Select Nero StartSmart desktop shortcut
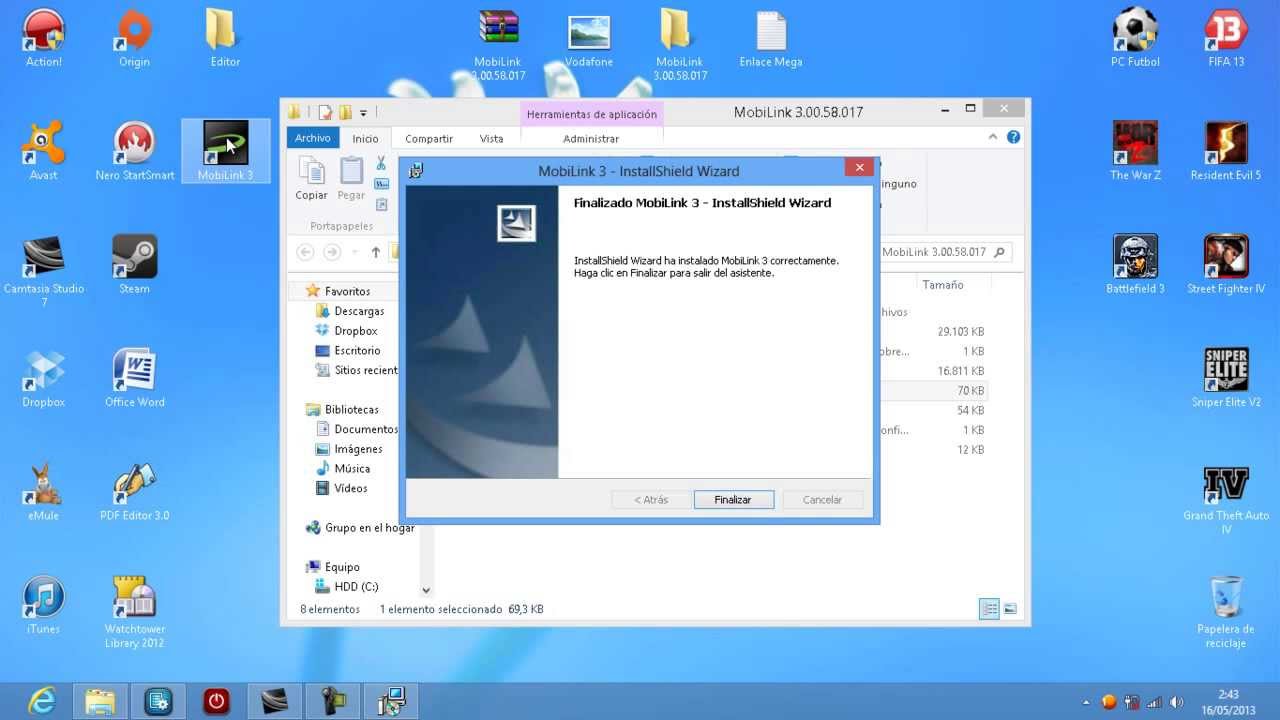 134,151
